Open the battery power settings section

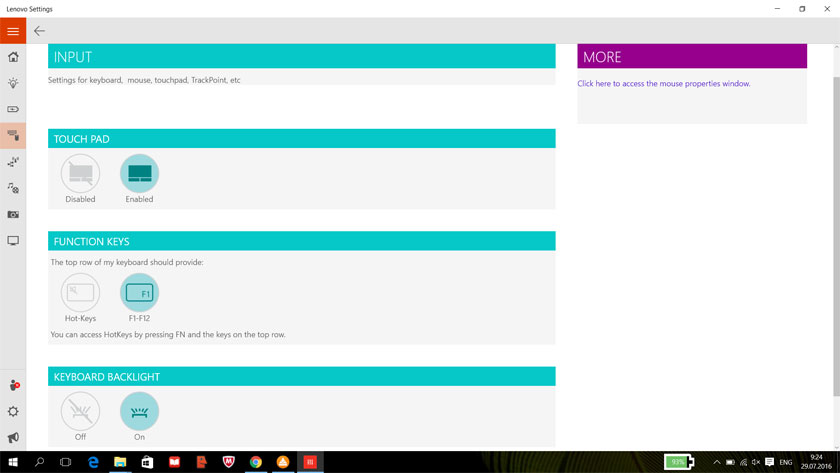13,109
